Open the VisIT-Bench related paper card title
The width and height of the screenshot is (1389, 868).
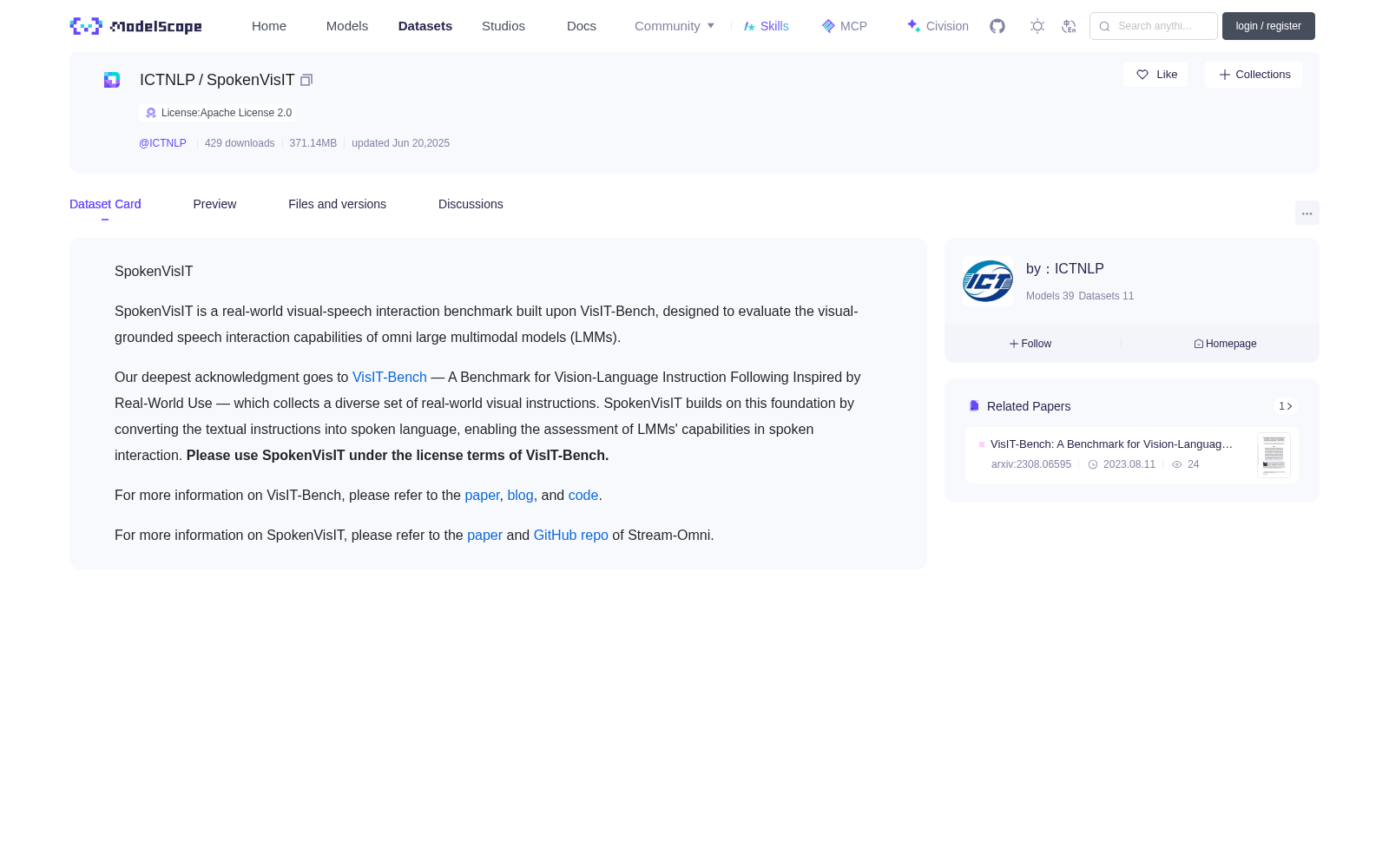(1111, 444)
